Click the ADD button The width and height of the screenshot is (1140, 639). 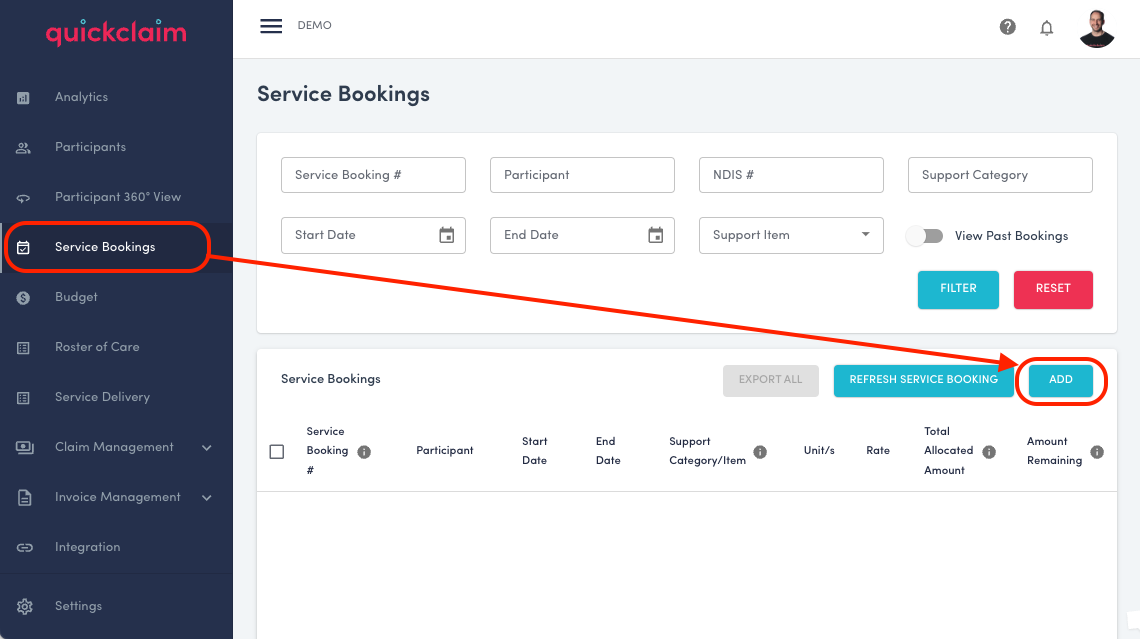[x=1062, y=380]
